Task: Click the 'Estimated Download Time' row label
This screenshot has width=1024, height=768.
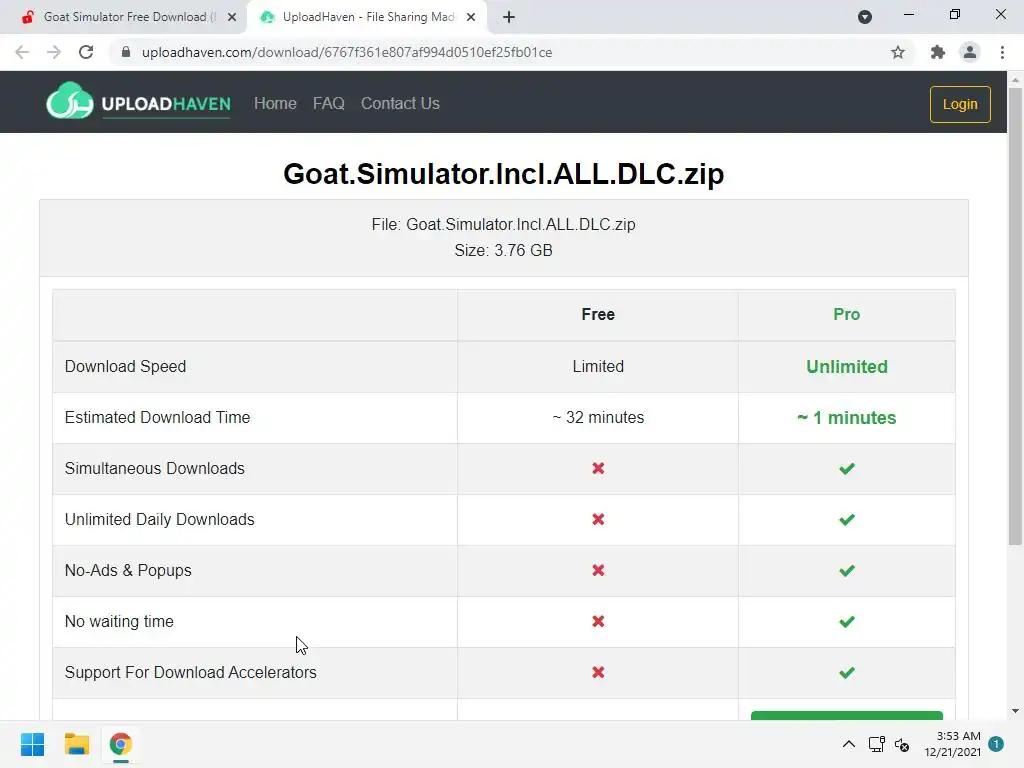Action: [x=157, y=417]
